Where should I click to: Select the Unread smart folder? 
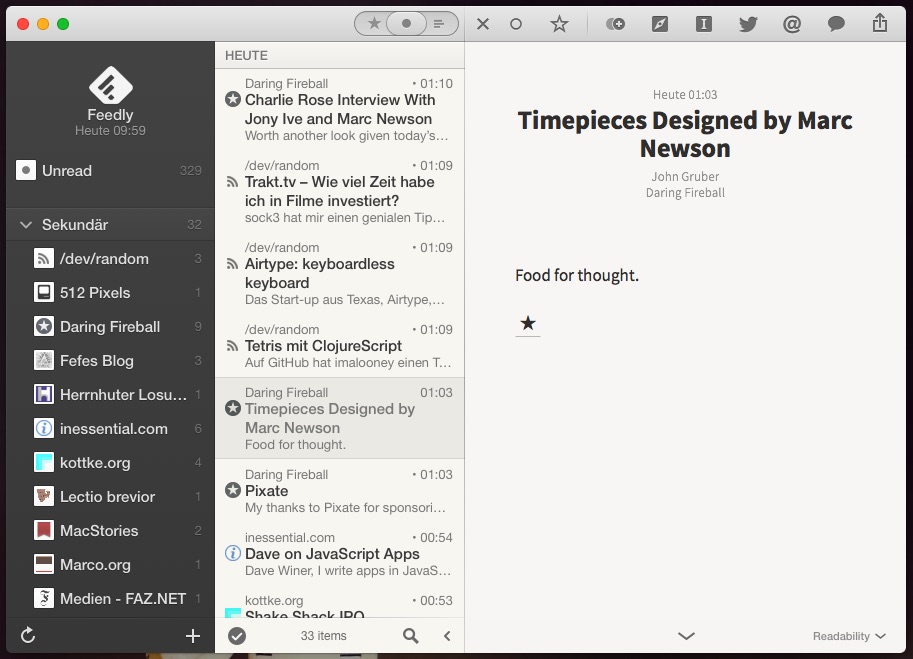click(x=110, y=171)
